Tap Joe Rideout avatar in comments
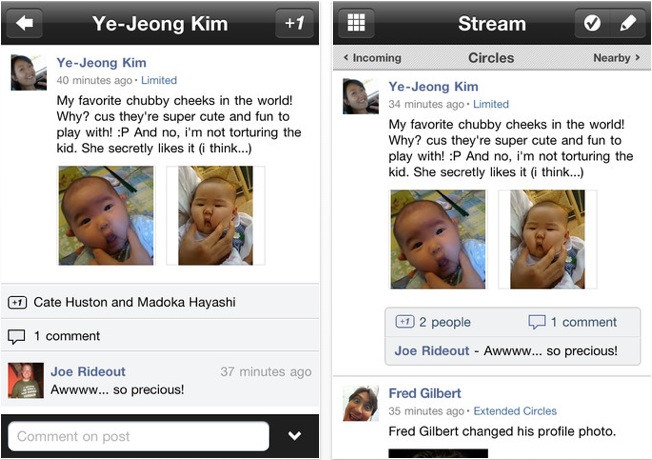The height and width of the screenshot is (460, 652). click(x=26, y=380)
